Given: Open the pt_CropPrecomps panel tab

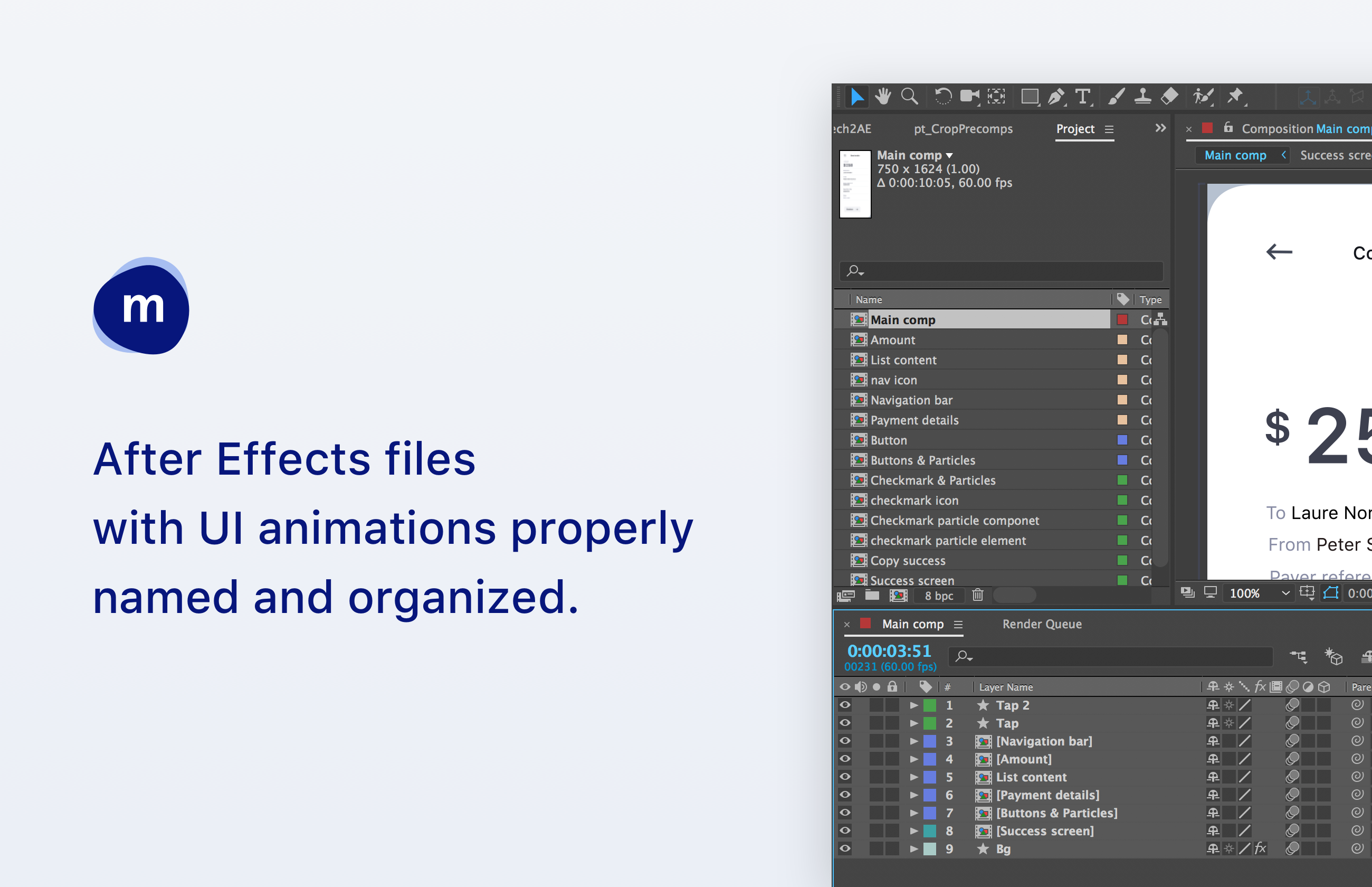Looking at the screenshot, I should click(x=963, y=129).
